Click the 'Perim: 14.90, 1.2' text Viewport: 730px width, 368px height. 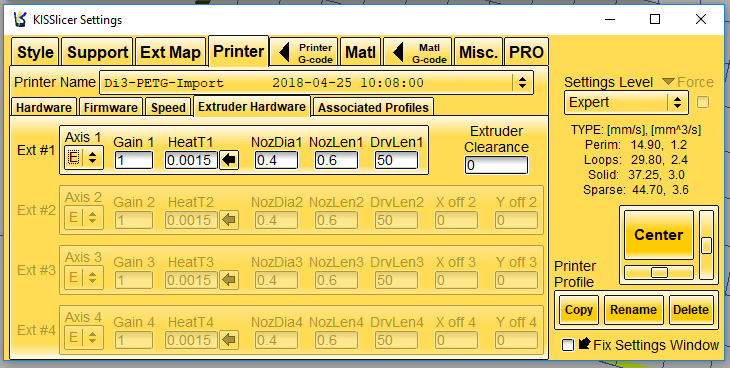click(x=636, y=145)
